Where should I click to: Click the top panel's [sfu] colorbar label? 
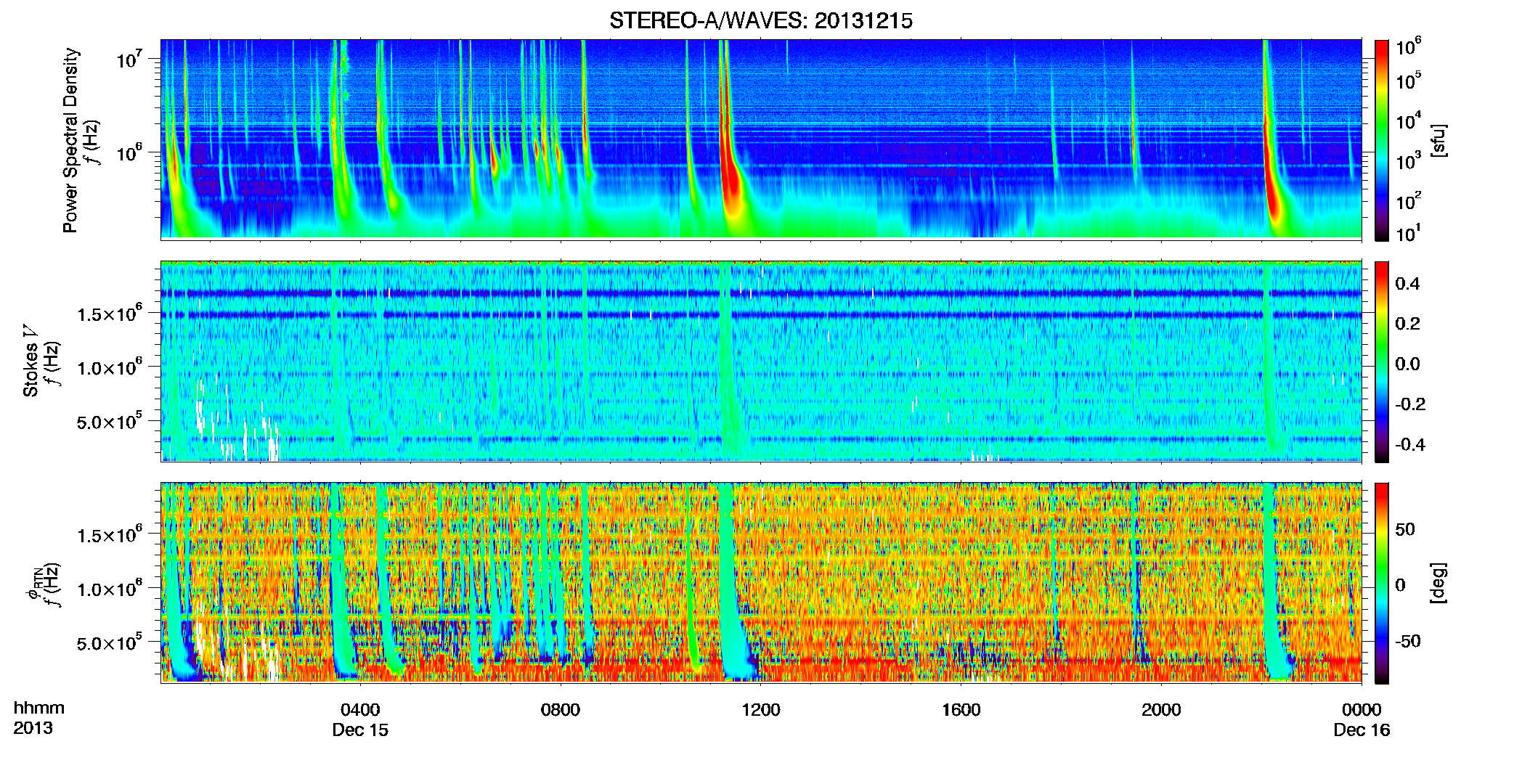(1438, 140)
